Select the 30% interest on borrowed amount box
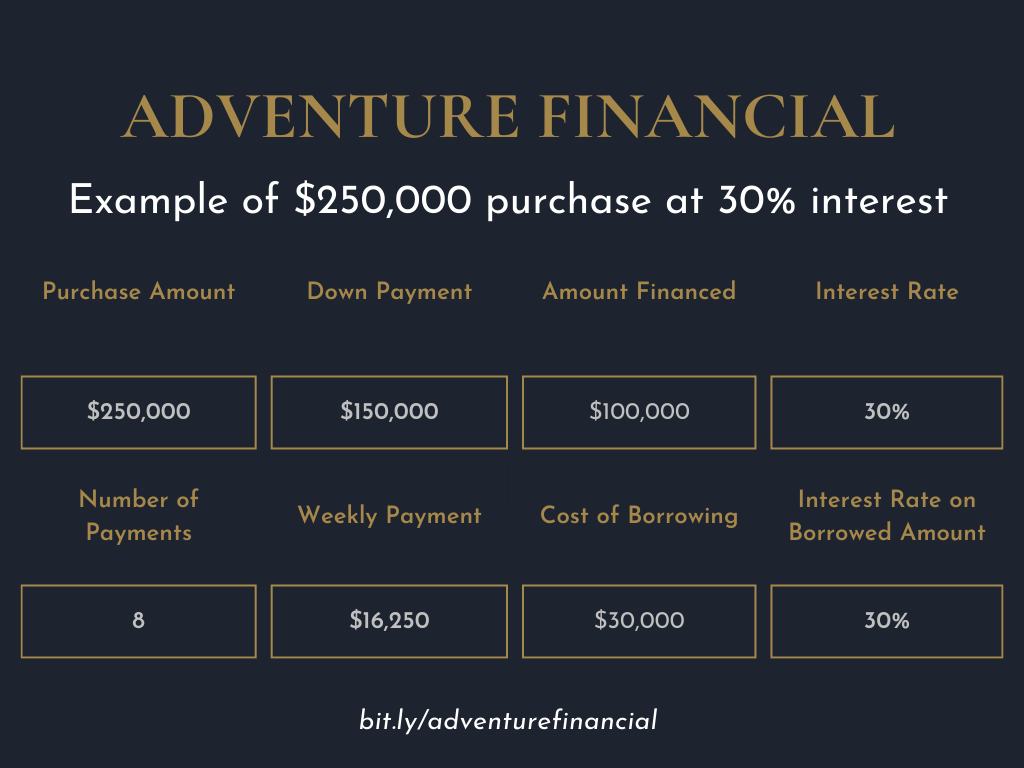 [887, 621]
